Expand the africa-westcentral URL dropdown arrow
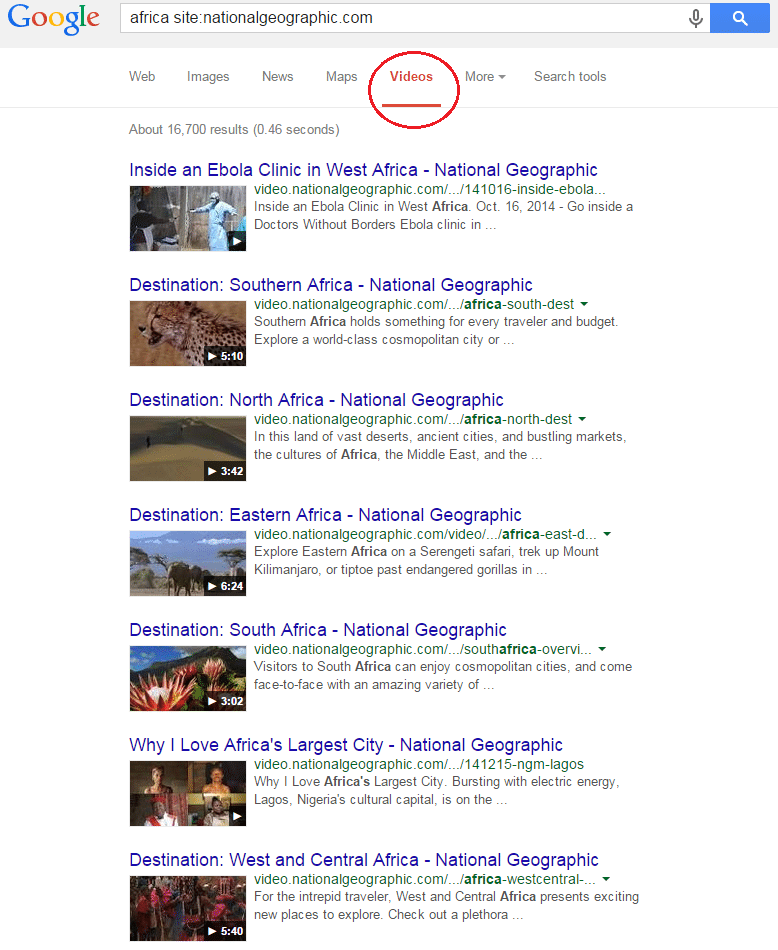 pos(606,880)
